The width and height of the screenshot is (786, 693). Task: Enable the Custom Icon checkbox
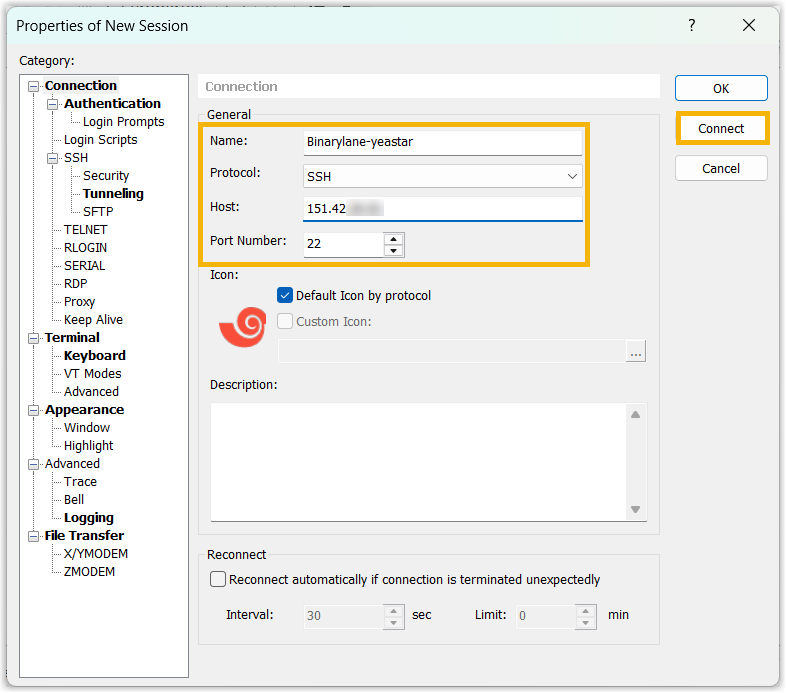pos(285,322)
